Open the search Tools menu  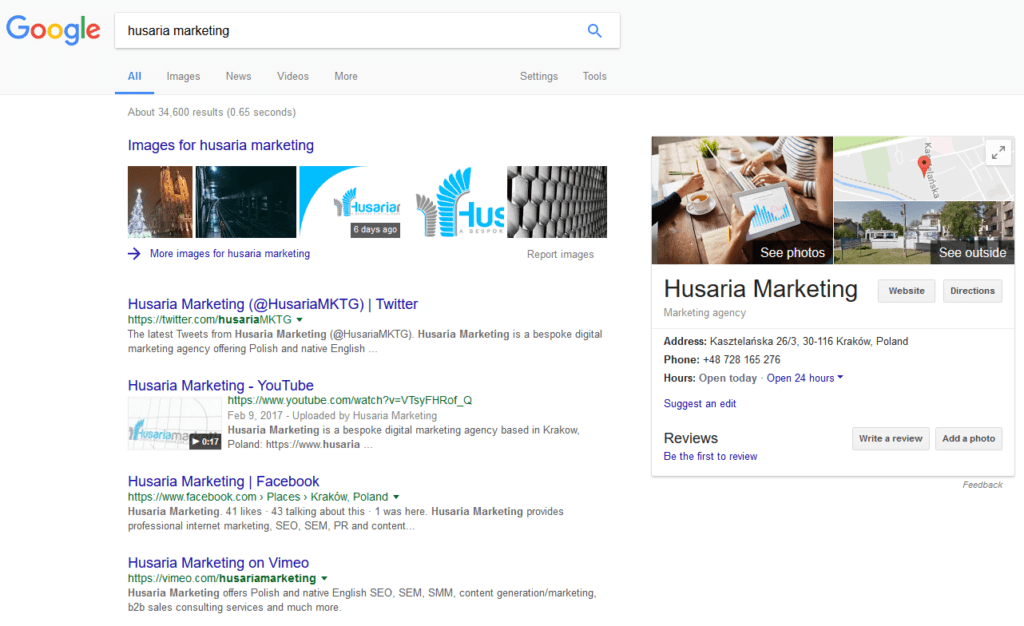click(x=594, y=76)
